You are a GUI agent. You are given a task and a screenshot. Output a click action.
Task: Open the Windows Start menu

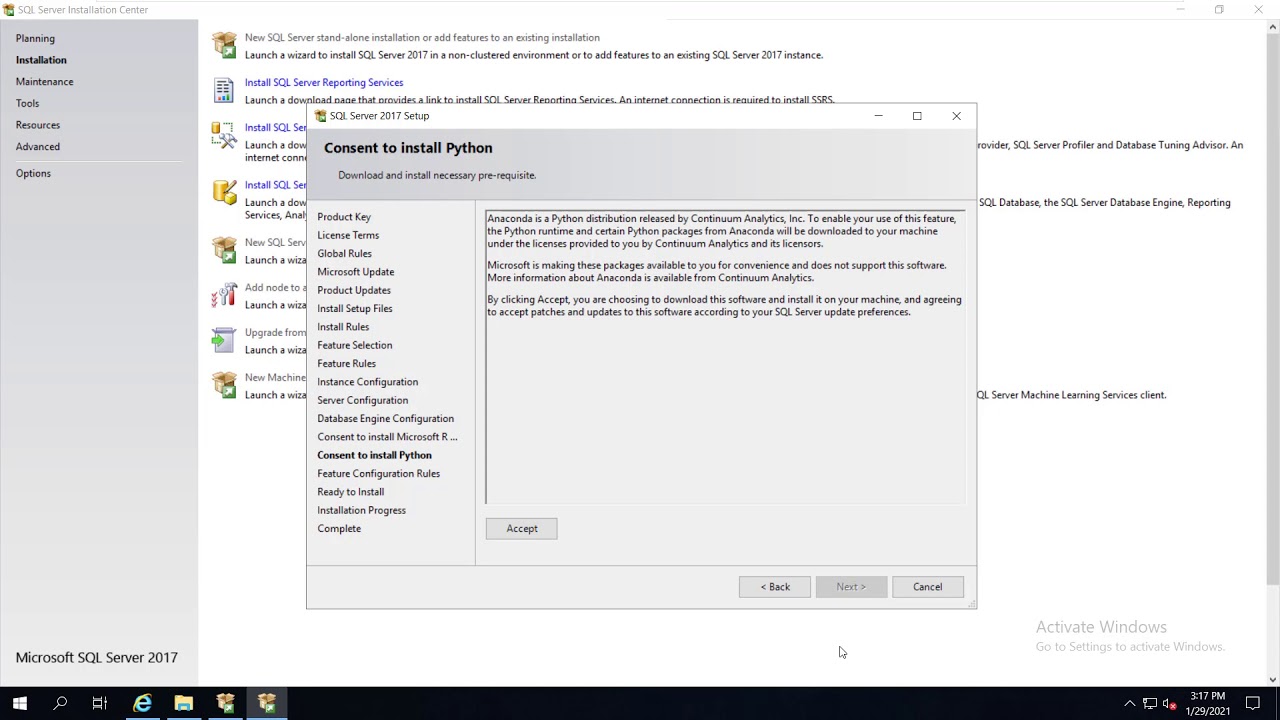coord(20,703)
